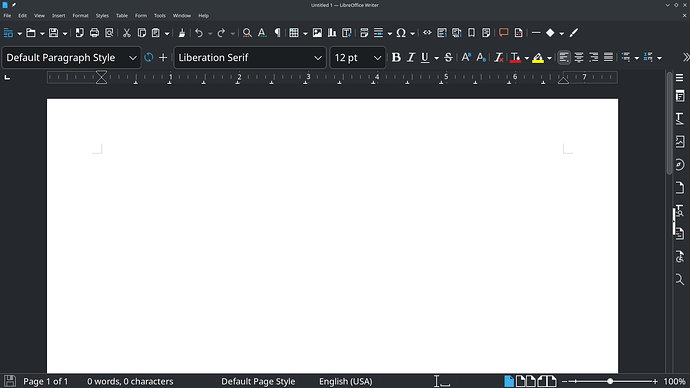The image size is (690, 388).
Task: Click the Superscript icon
Action: pyautogui.click(x=466, y=58)
